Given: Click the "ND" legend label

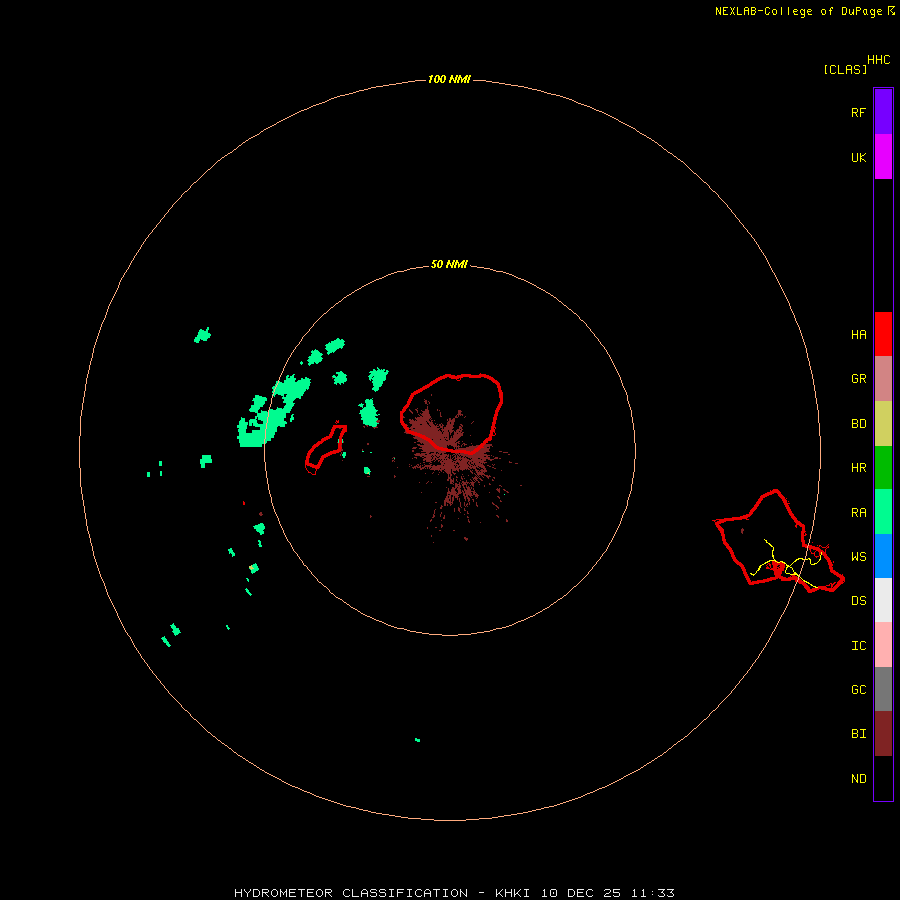Looking at the screenshot, I should [x=859, y=779].
